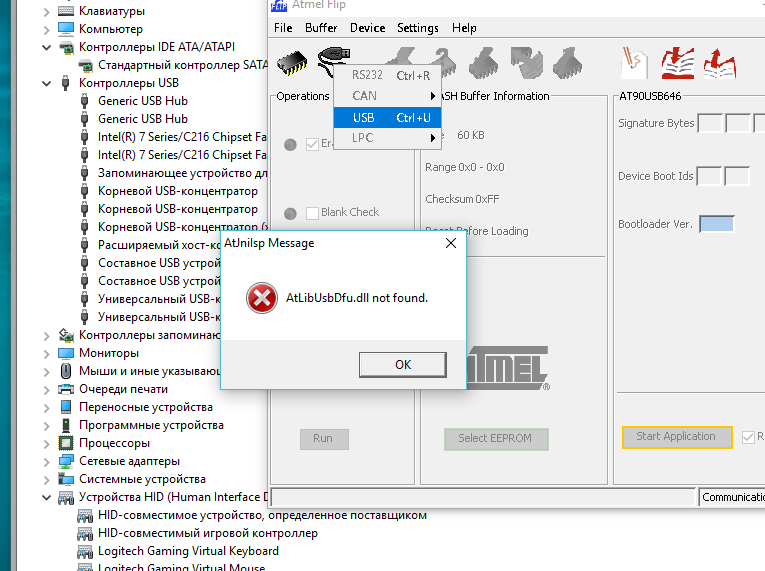Choose RS232 from the communication popup
765x571 pixels.
pyautogui.click(x=387, y=75)
